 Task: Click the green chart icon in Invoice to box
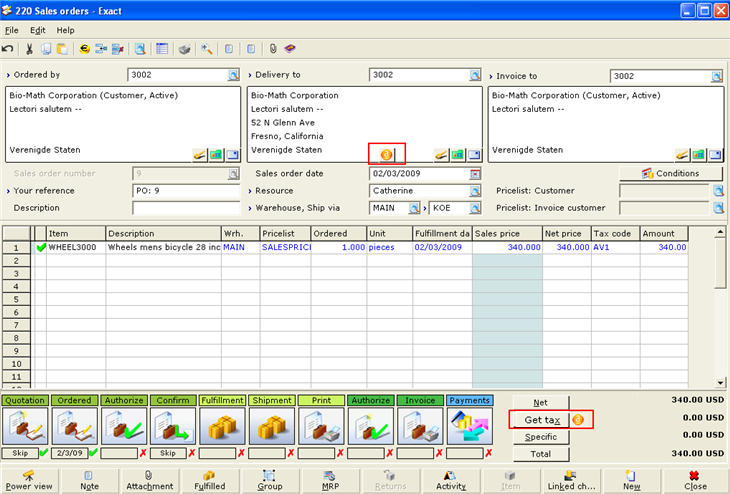699,155
